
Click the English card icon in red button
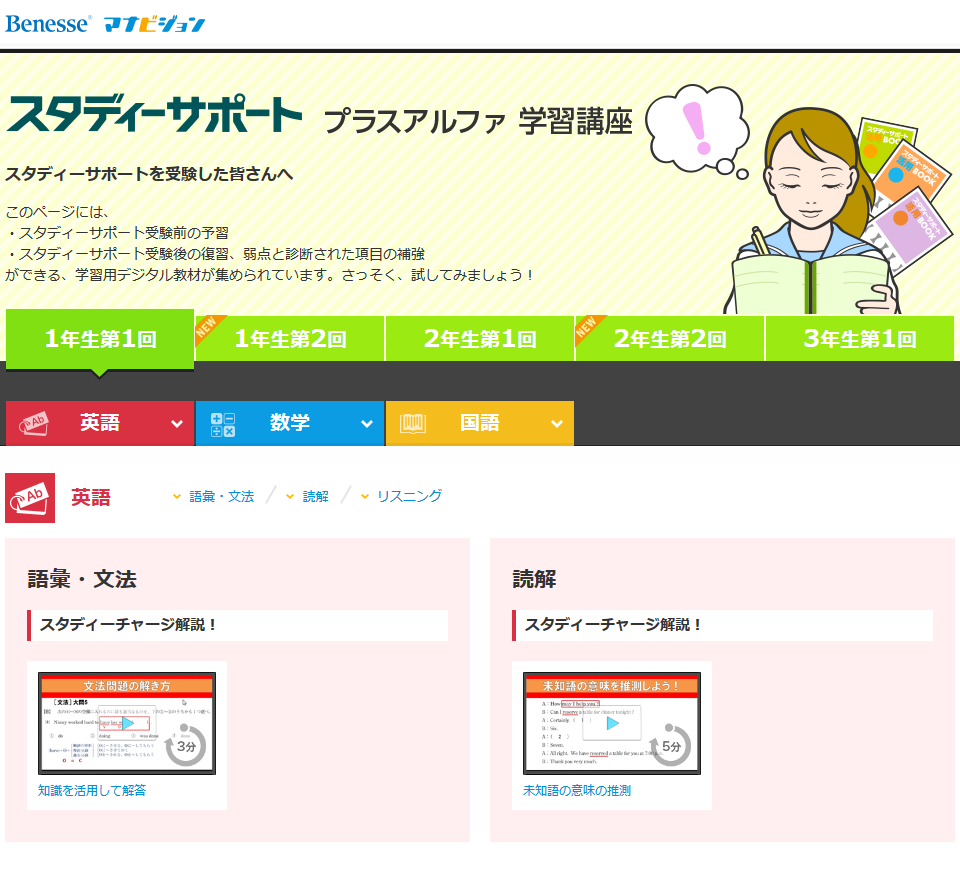tap(34, 423)
